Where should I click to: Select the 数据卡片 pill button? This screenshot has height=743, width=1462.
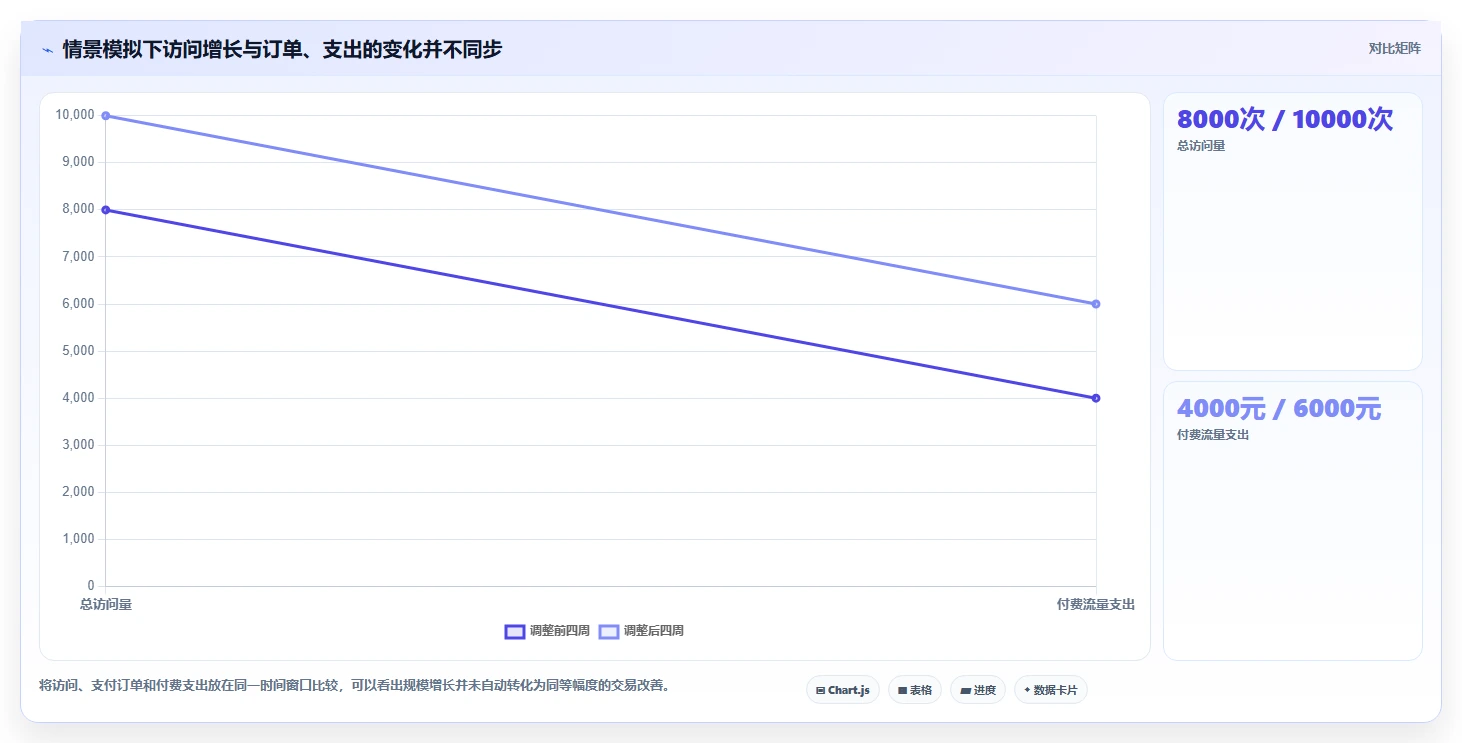pos(1051,690)
